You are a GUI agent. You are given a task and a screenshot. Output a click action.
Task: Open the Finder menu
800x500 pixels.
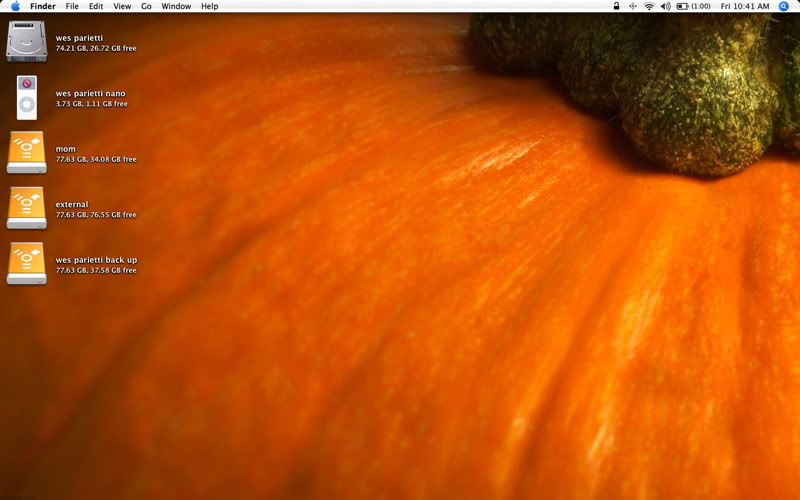[x=43, y=6]
